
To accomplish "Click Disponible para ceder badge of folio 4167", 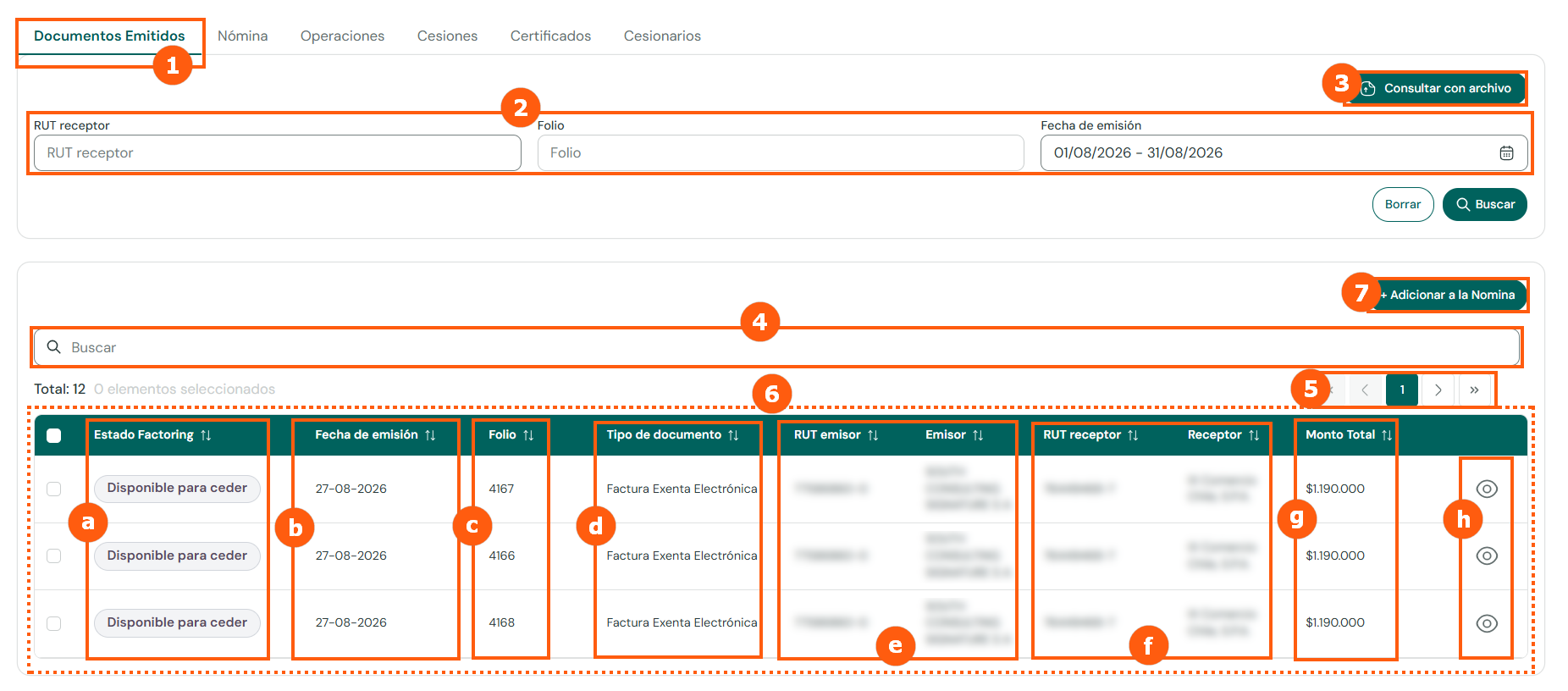I will point(177,489).
